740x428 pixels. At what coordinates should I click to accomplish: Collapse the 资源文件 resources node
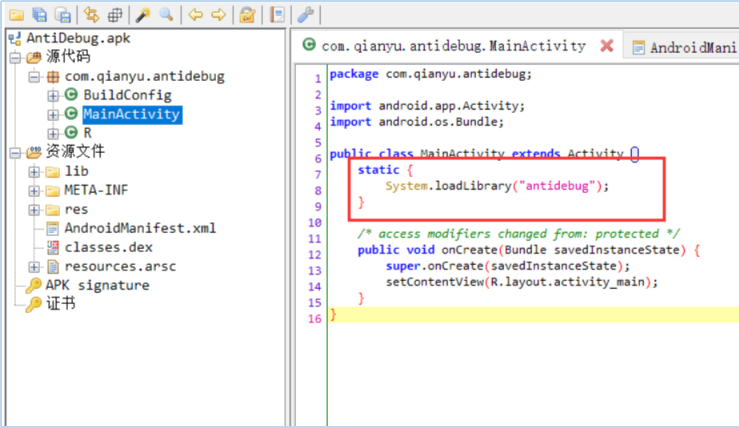15,152
